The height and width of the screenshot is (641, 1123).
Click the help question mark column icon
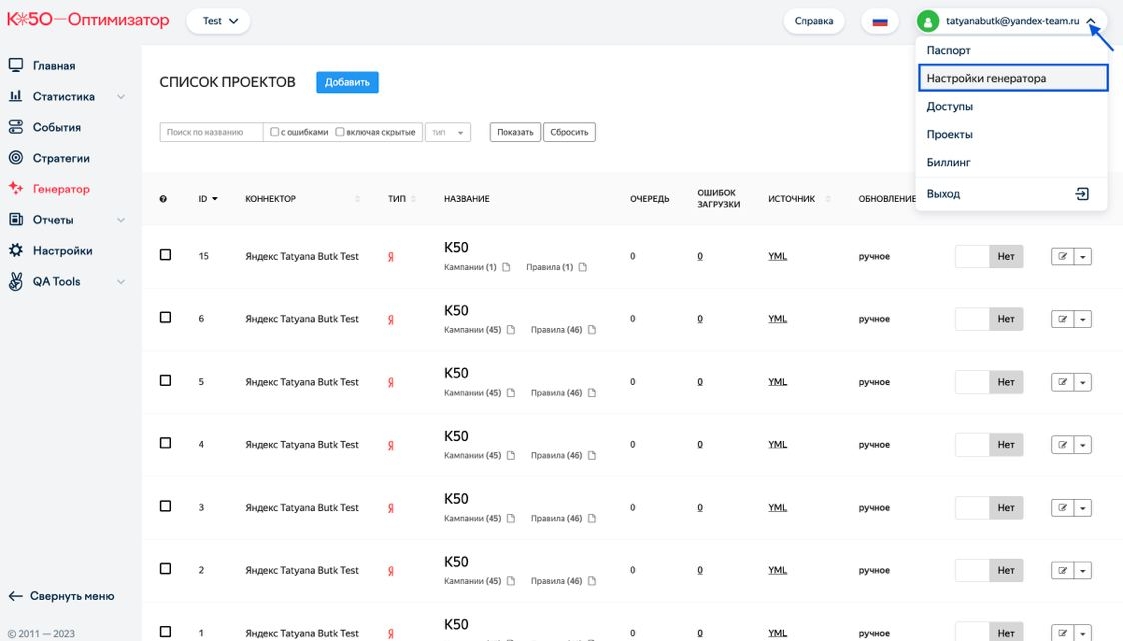click(x=163, y=199)
